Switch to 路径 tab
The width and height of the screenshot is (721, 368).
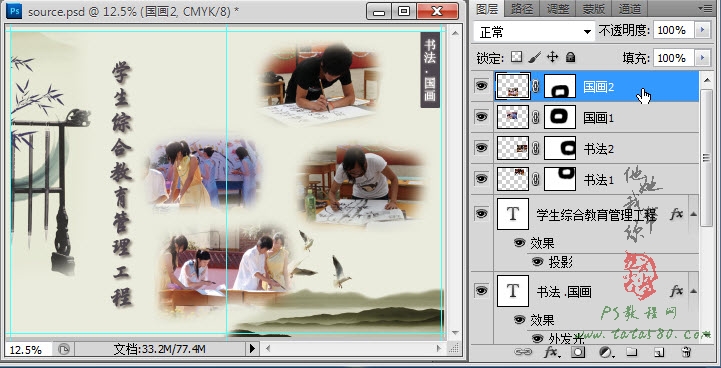pos(522,8)
